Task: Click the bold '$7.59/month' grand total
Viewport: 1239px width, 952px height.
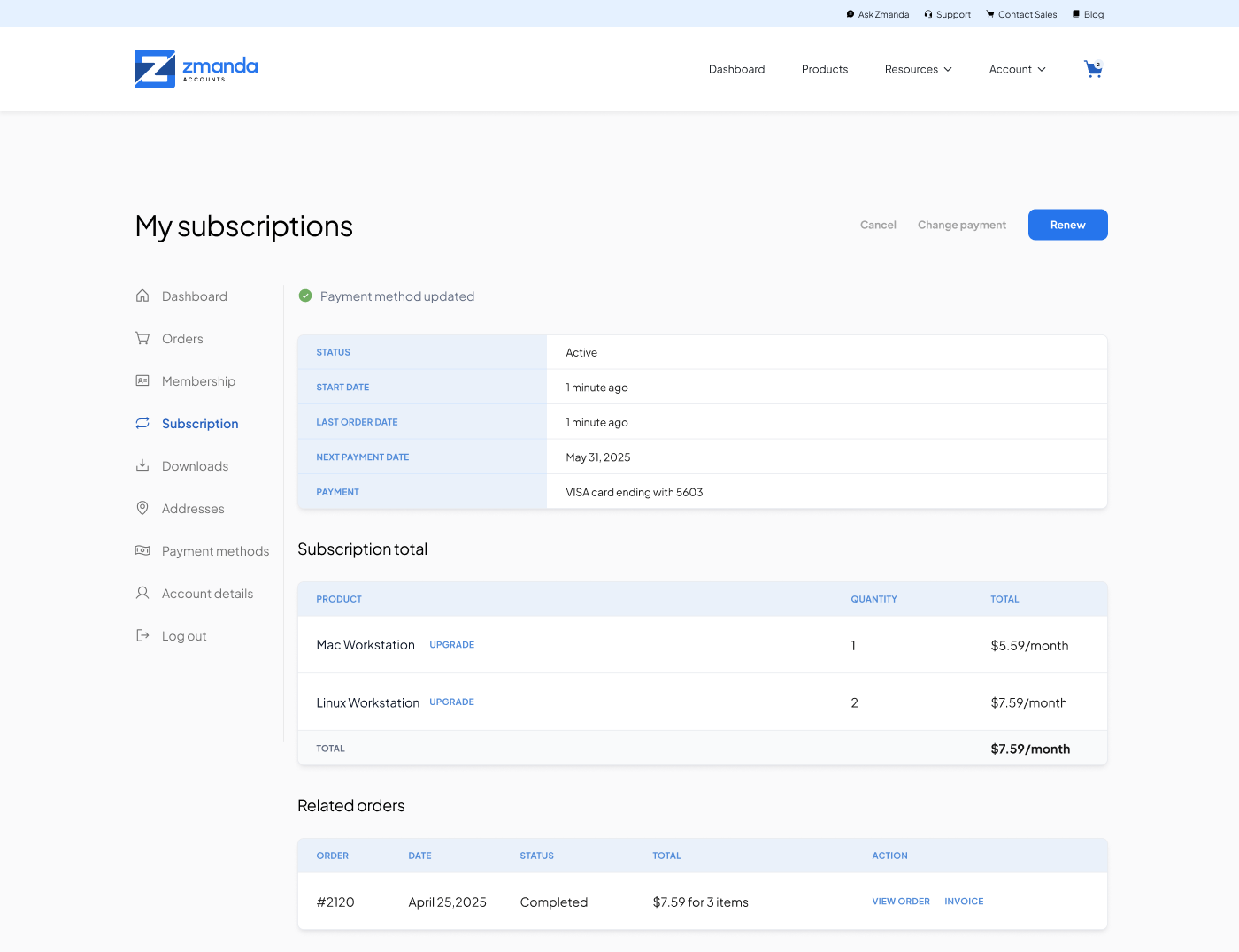Action: (1030, 749)
